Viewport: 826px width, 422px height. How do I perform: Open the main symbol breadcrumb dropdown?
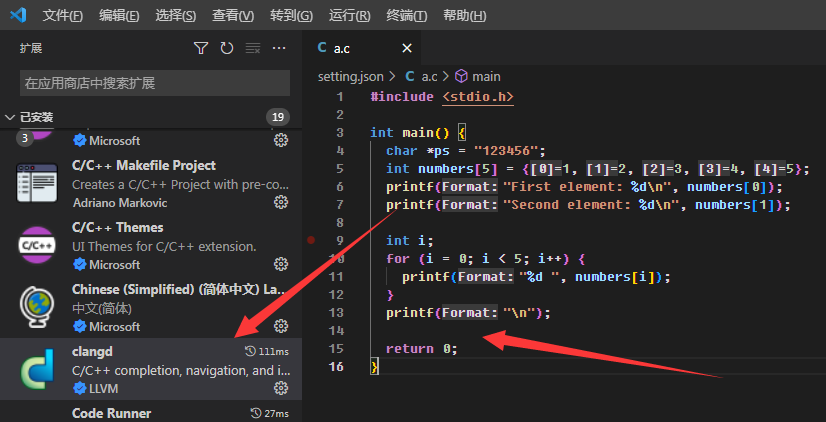(478, 76)
